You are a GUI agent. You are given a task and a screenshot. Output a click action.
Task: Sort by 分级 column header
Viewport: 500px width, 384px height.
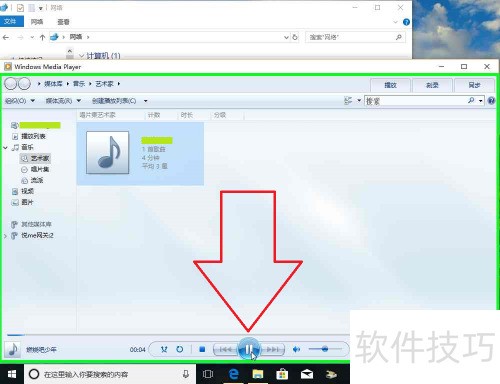tap(220, 115)
